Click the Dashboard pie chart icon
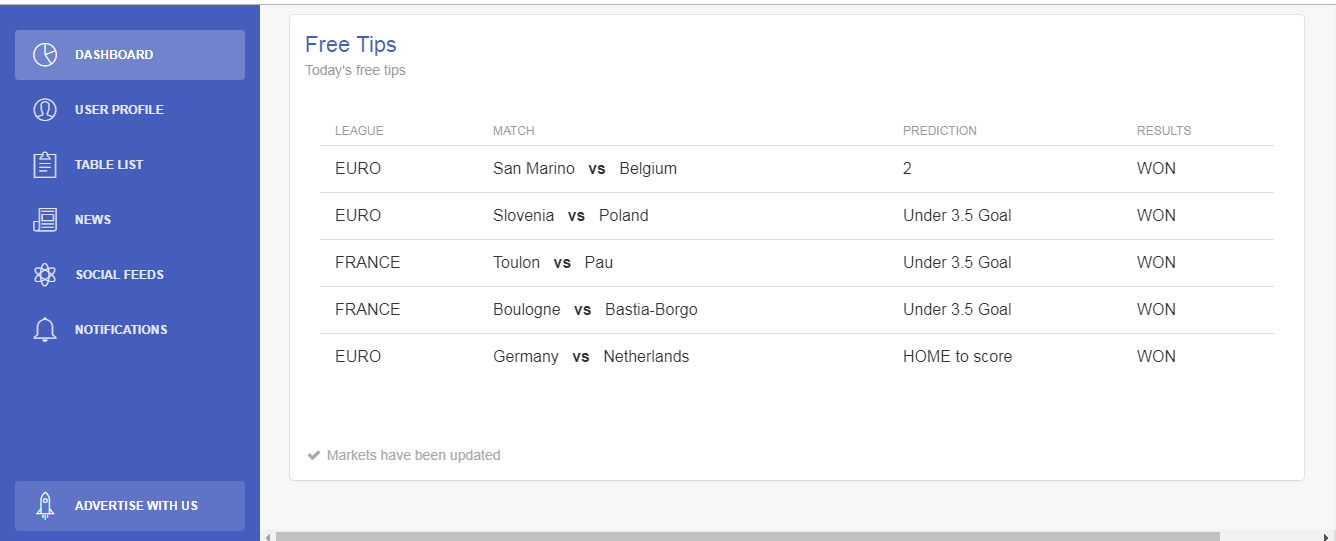Screen dimensions: 1336x541 coord(45,55)
